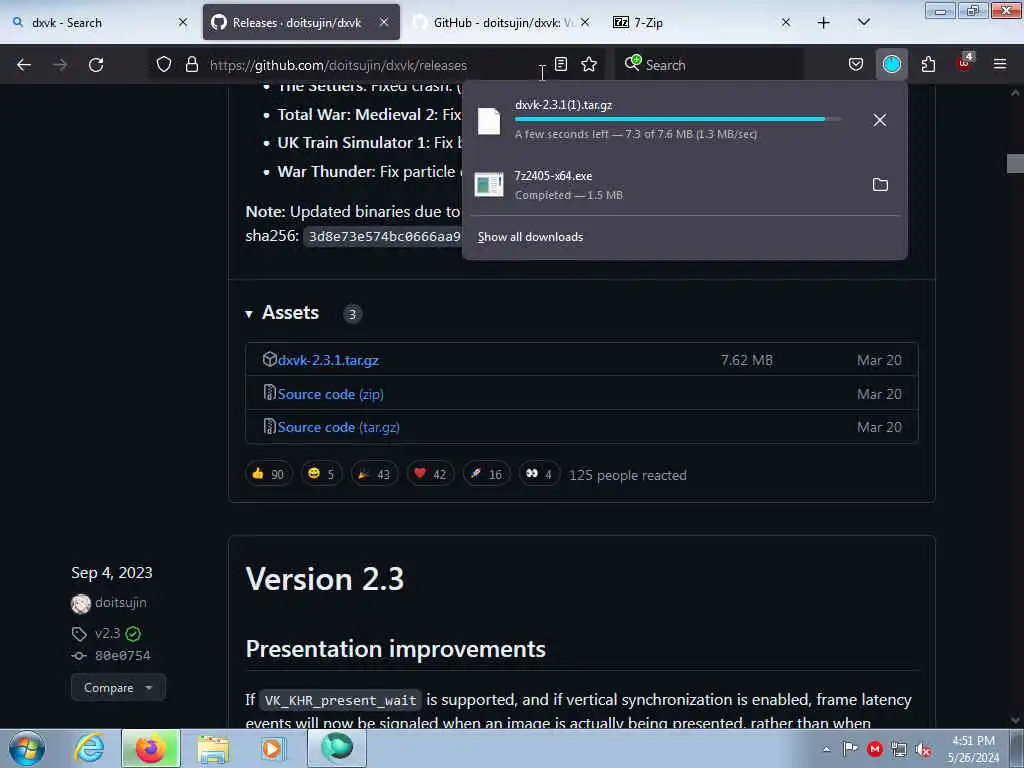Click the party reaction with 43

coord(374,474)
